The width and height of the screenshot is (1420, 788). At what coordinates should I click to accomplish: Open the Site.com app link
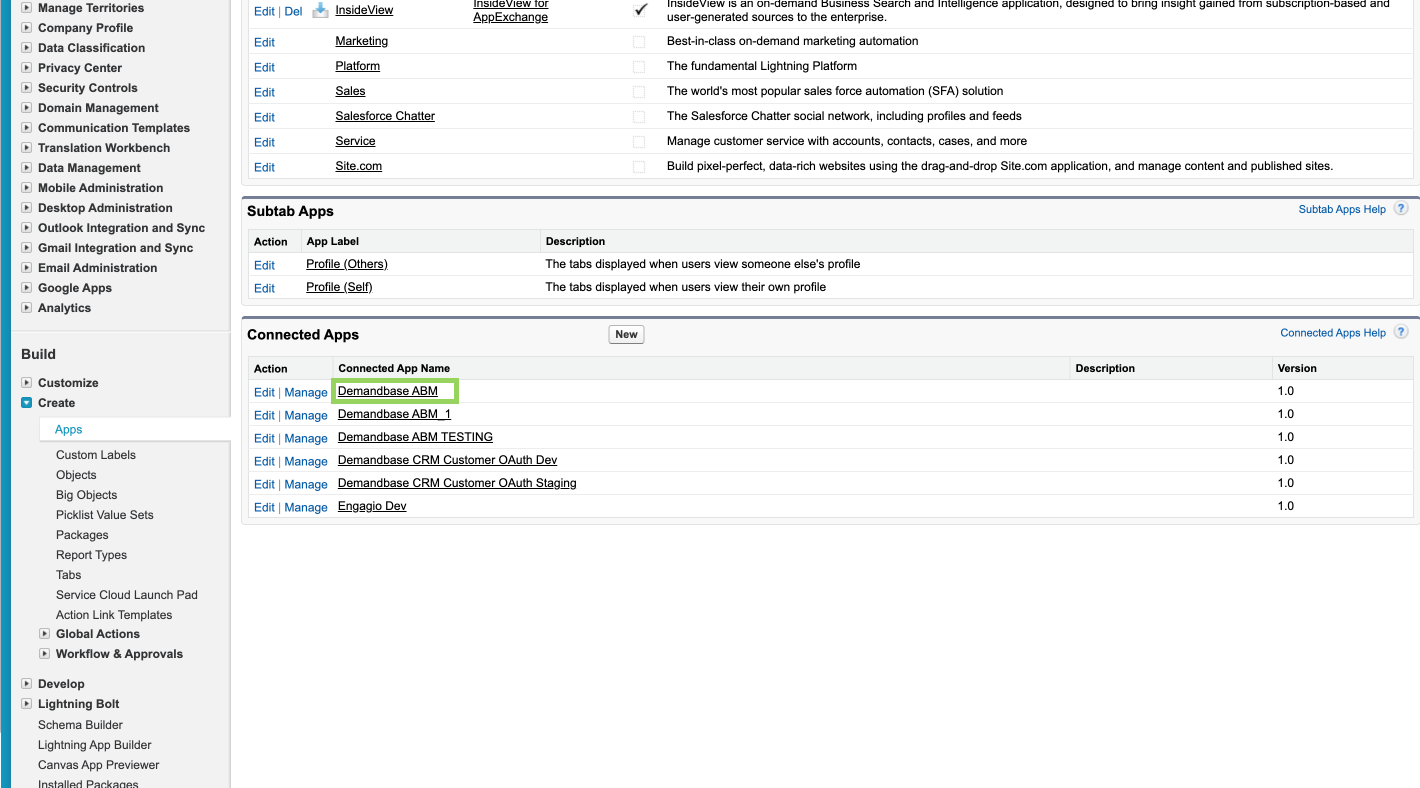[x=358, y=166]
